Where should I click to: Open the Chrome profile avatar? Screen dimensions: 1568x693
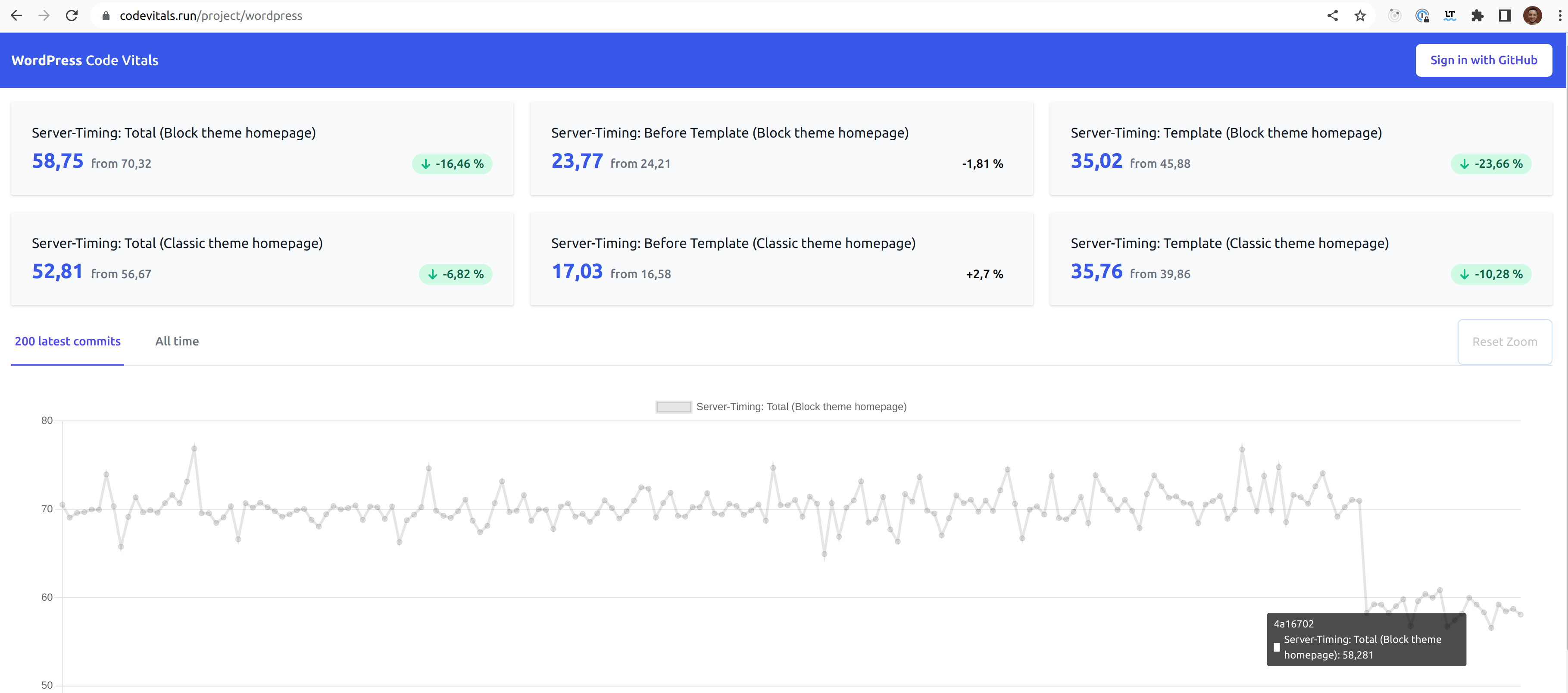click(1532, 16)
